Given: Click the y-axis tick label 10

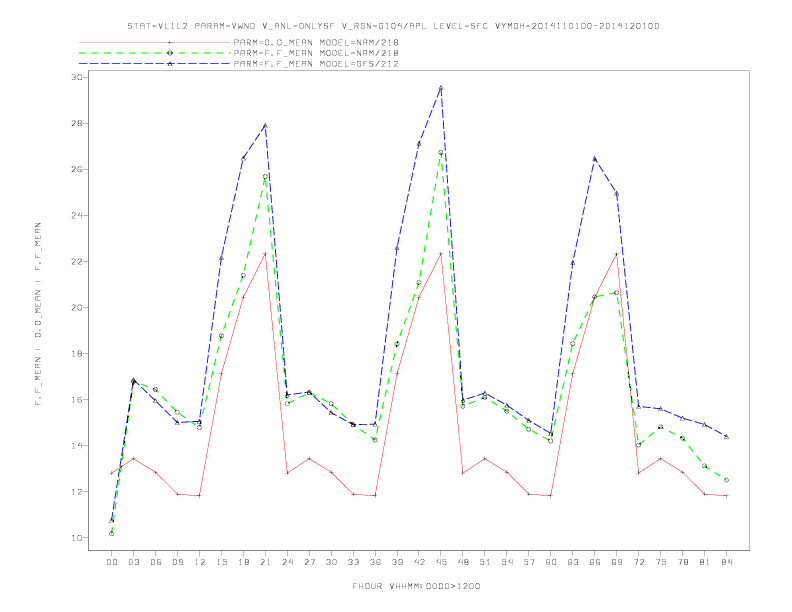Looking at the screenshot, I should point(77,538).
